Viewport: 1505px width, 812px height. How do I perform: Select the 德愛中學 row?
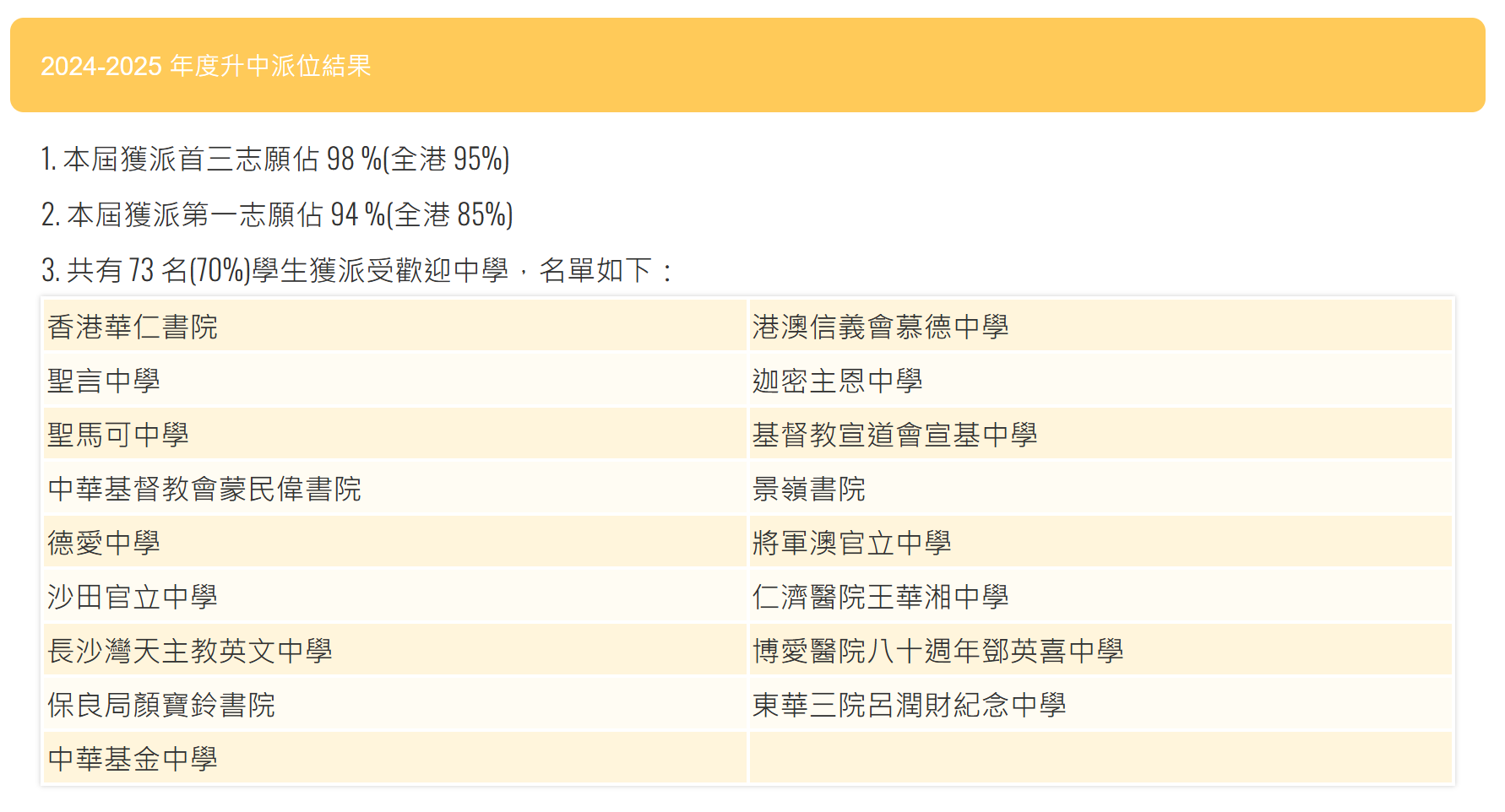[x=104, y=543]
